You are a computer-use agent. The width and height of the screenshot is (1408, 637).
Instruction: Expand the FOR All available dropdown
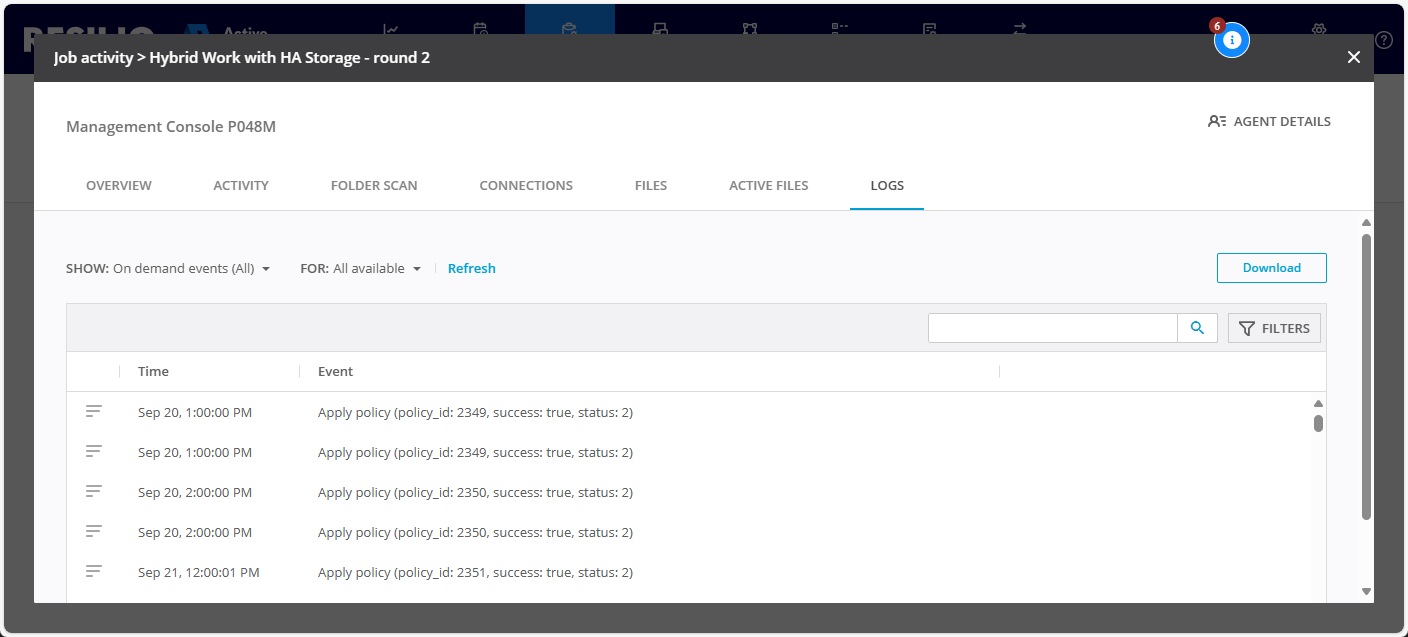tap(417, 269)
